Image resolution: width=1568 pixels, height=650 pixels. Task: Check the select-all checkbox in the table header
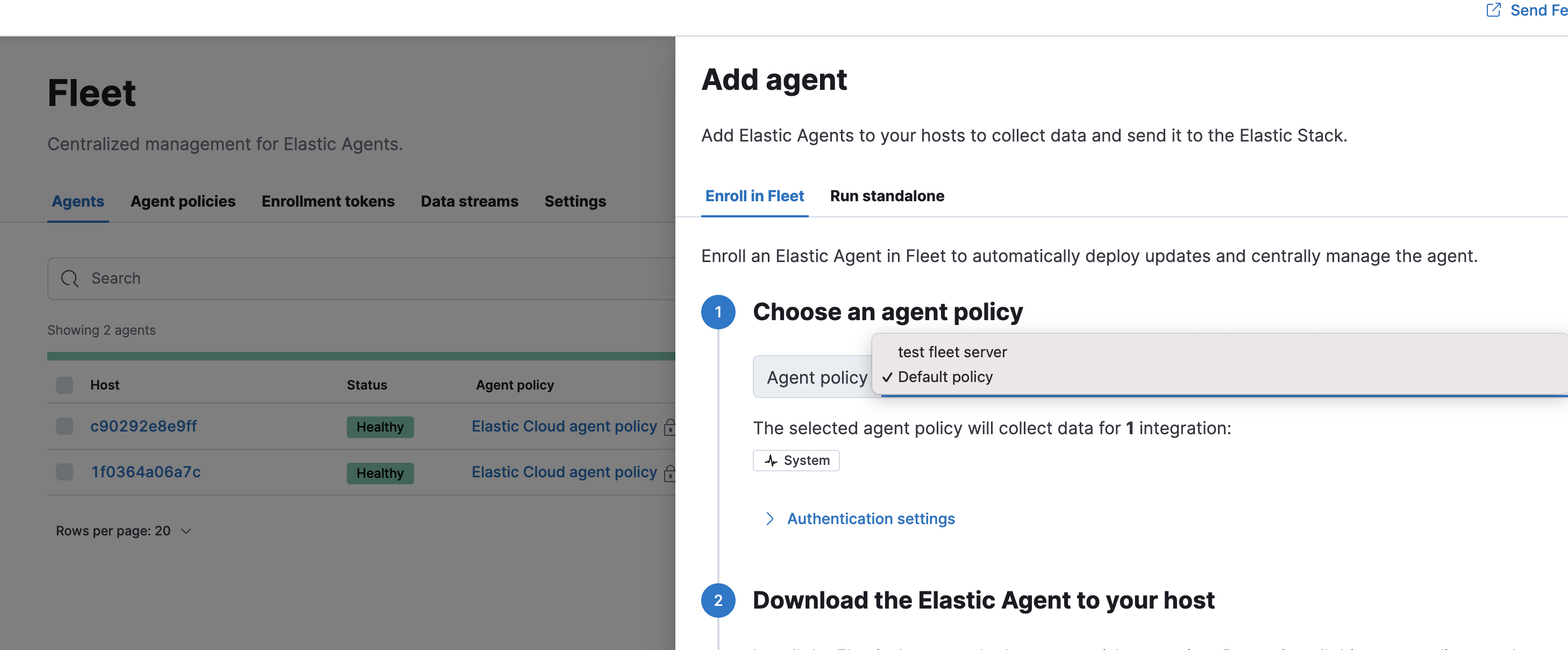64,385
